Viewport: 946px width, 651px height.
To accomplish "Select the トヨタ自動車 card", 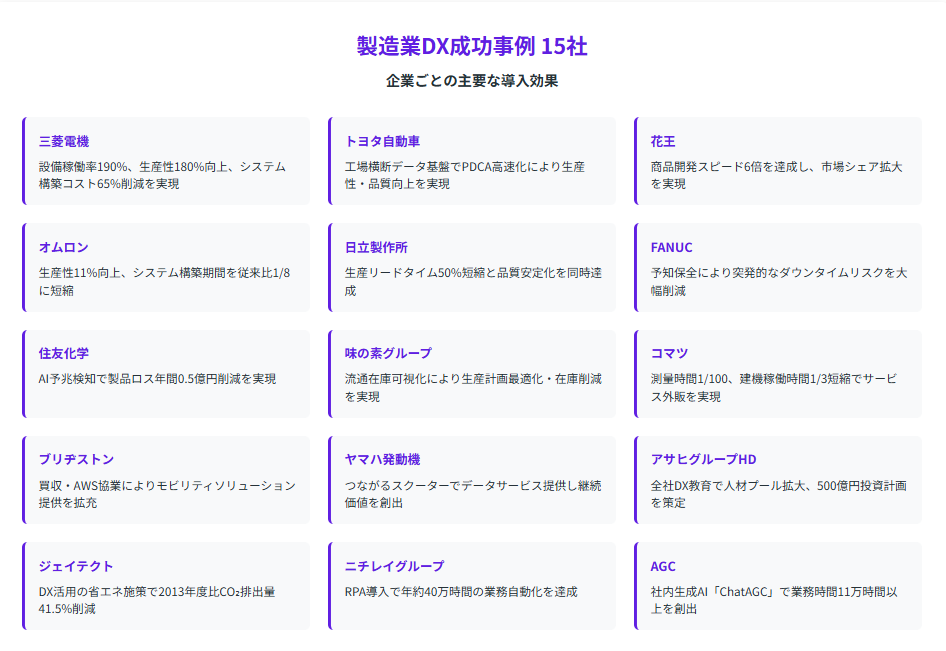I will click(472, 161).
